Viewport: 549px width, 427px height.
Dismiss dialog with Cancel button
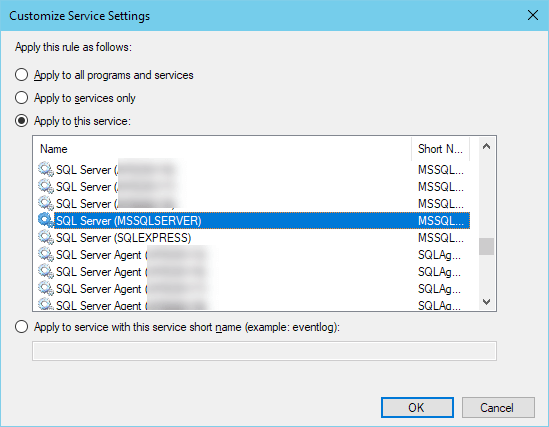498,407
